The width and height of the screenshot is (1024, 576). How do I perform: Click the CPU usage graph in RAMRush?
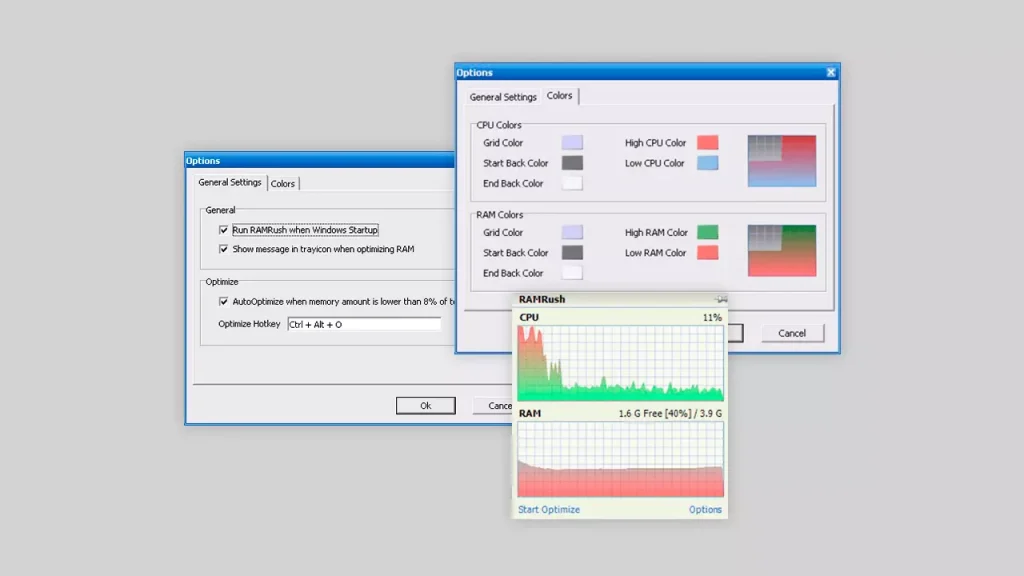pyautogui.click(x=620, y=363)
